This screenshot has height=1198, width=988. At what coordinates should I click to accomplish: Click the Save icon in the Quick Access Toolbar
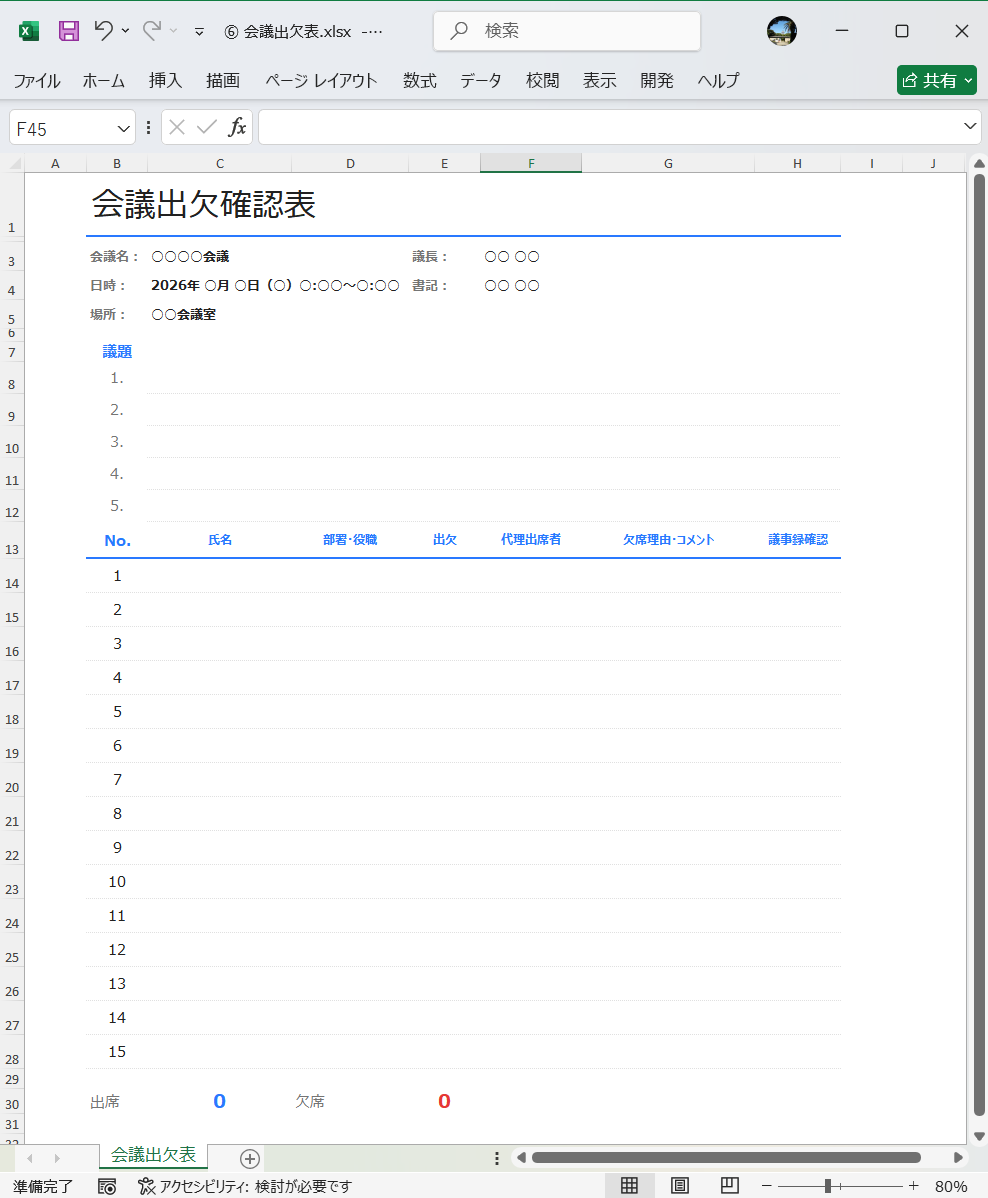pyautogui.click(x=68, y=31)
